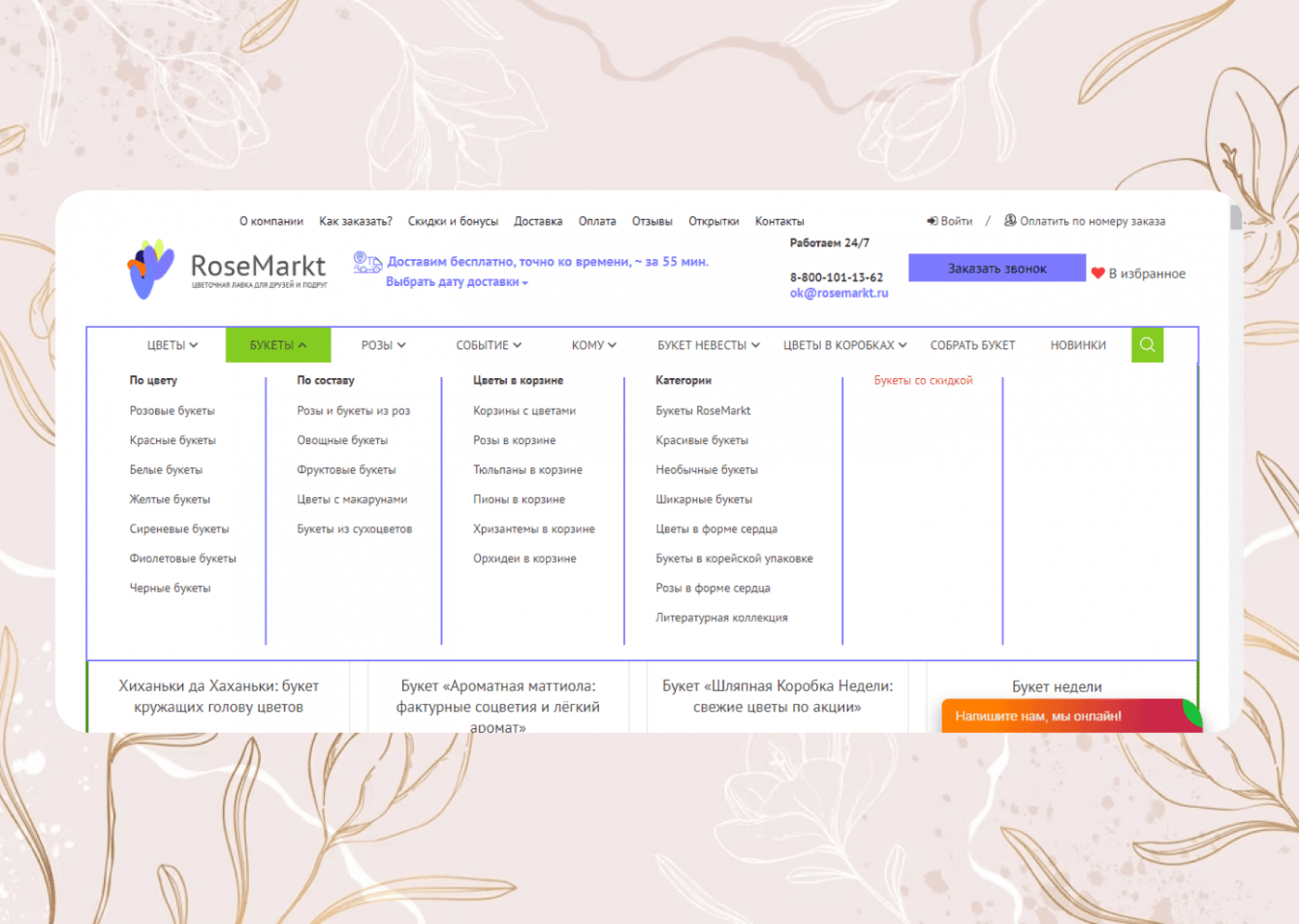Expand ЦВЕТЫ В КОРОБКАХ menu
Viewport: 1299px width, 924px height.
tap(845, 345)
